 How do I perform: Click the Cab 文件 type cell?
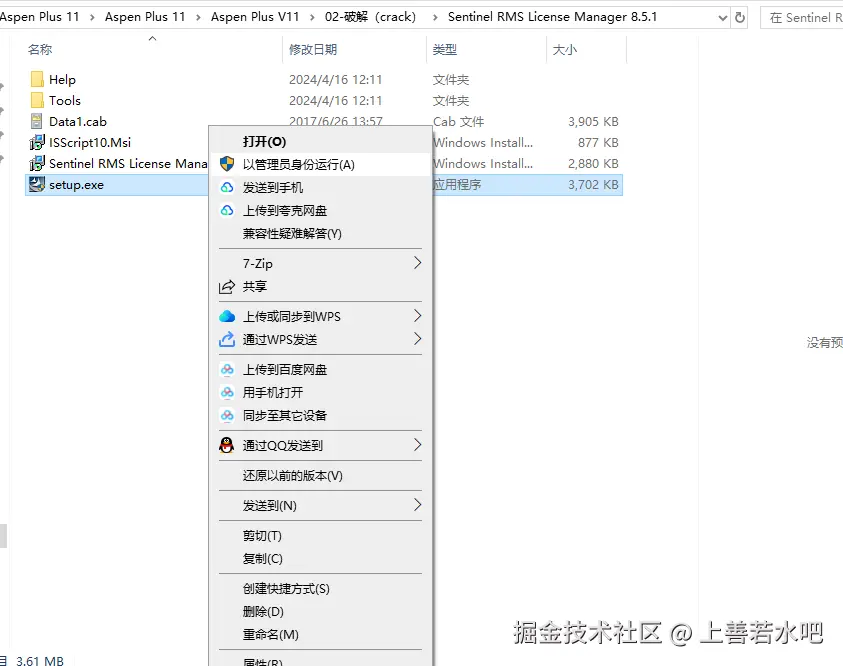459,122
